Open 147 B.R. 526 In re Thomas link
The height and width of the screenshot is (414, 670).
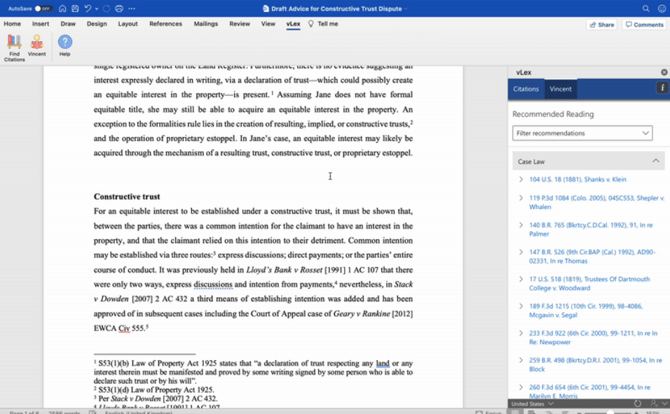592,256
